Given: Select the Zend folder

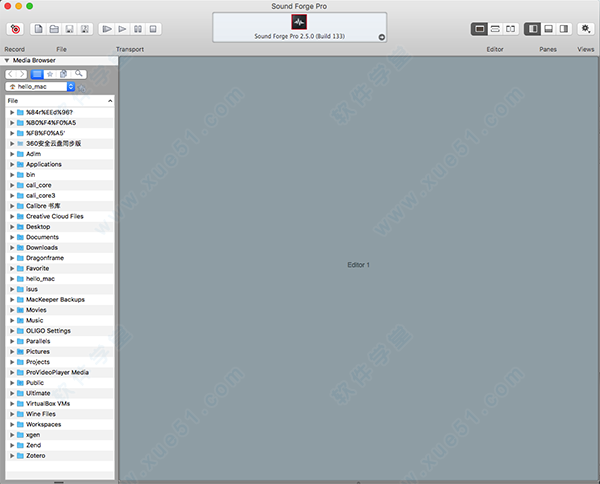Looking at the screenshot, I should (x=60, y=445).
